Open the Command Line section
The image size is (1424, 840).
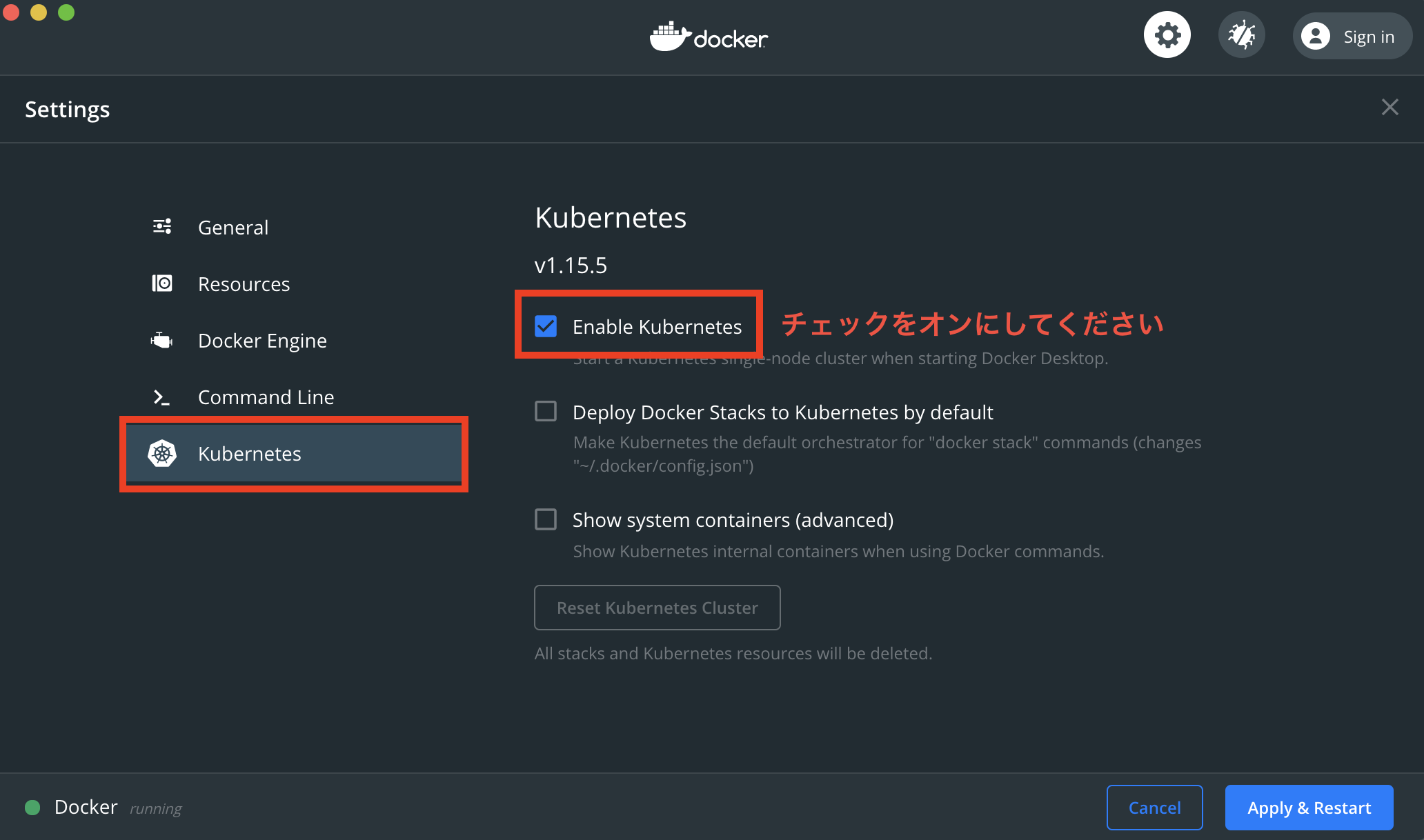coord(266,397)
